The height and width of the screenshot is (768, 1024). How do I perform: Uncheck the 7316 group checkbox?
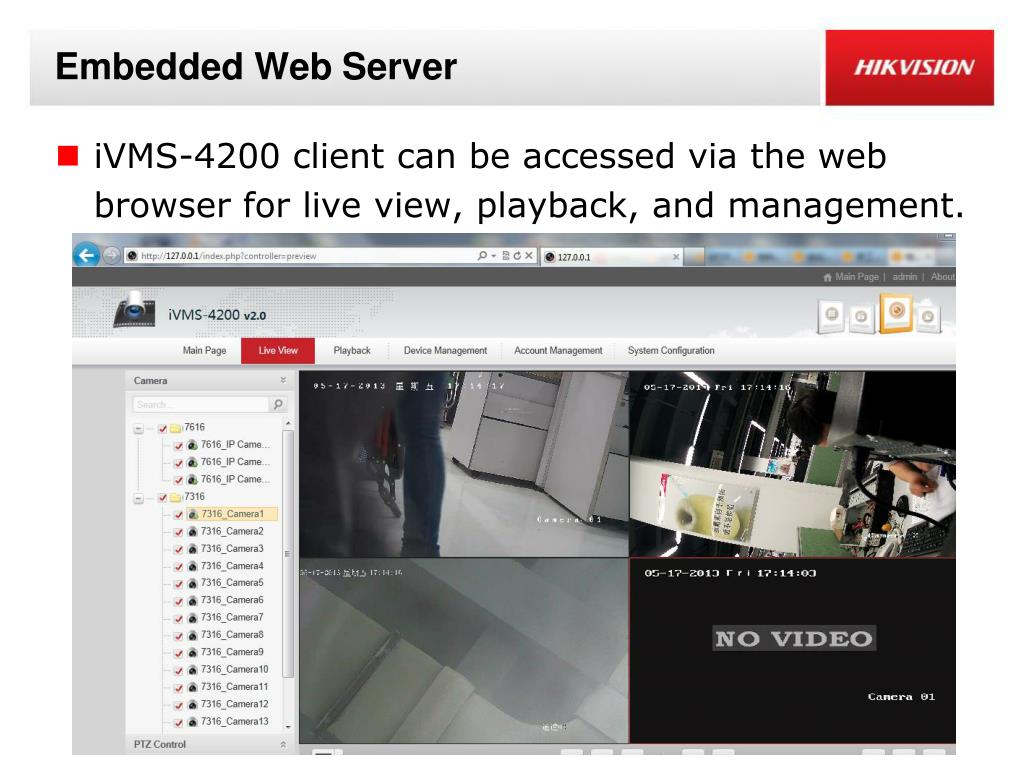pyautogui.click(x=163, y=498)
